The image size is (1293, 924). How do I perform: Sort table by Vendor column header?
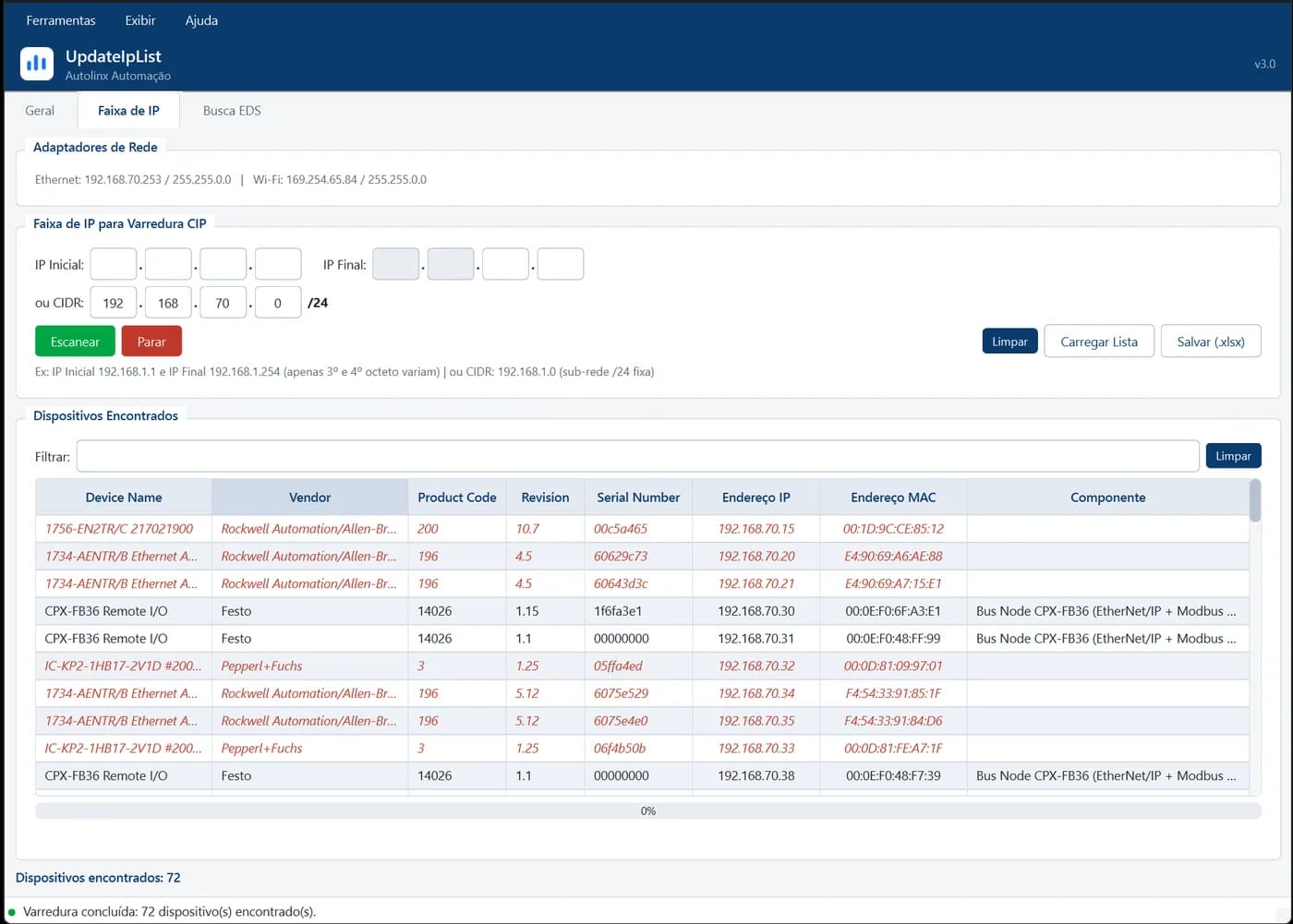(309, 498)
